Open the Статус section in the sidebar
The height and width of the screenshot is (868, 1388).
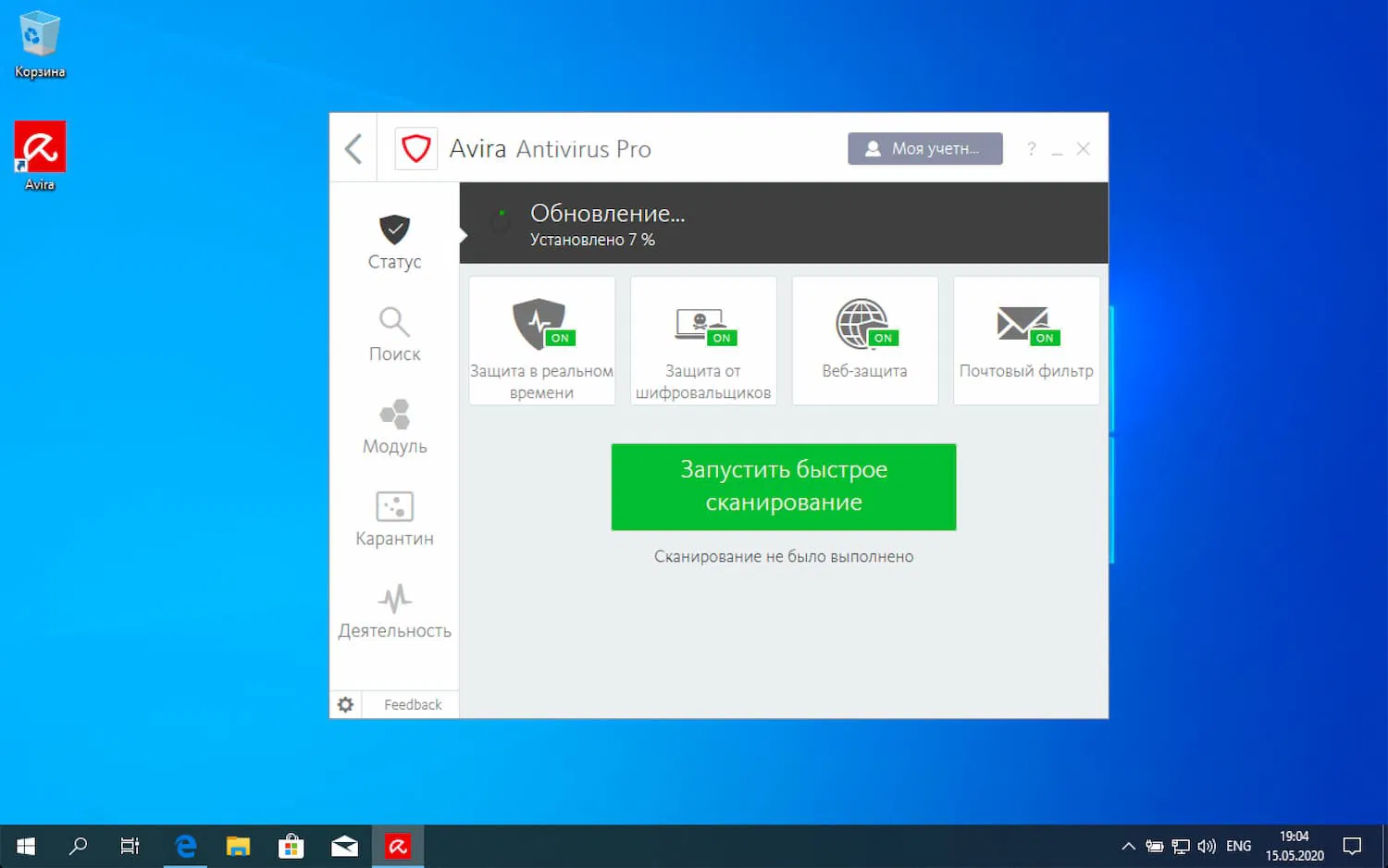click(x=394, y=242)
